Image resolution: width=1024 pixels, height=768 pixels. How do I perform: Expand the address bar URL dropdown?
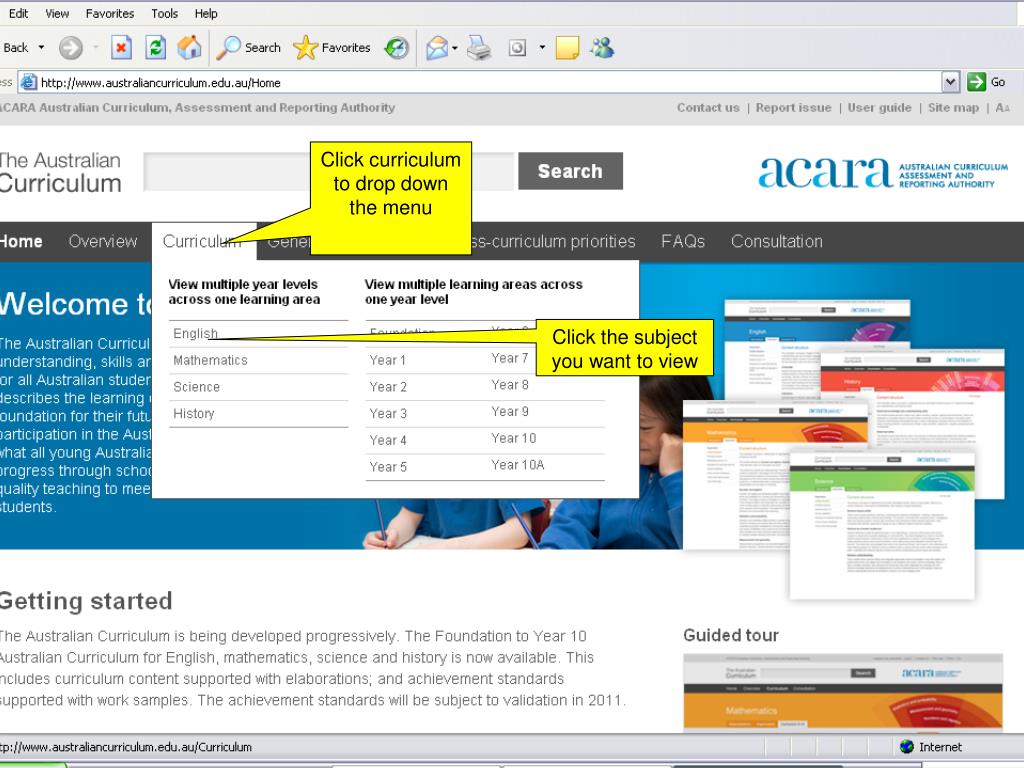click(x=951, y=82)
